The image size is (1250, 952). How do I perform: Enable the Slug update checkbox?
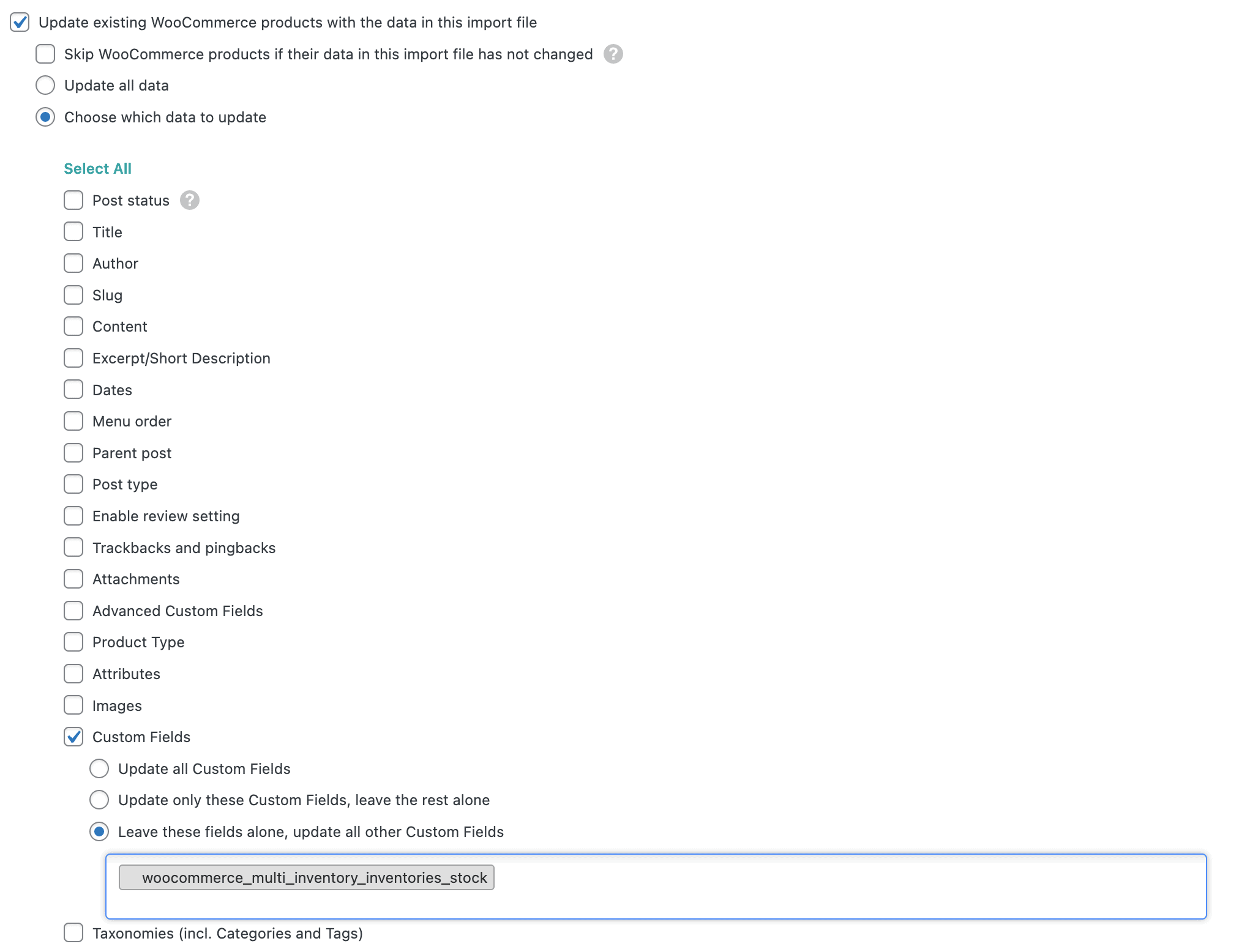[73, 296]
